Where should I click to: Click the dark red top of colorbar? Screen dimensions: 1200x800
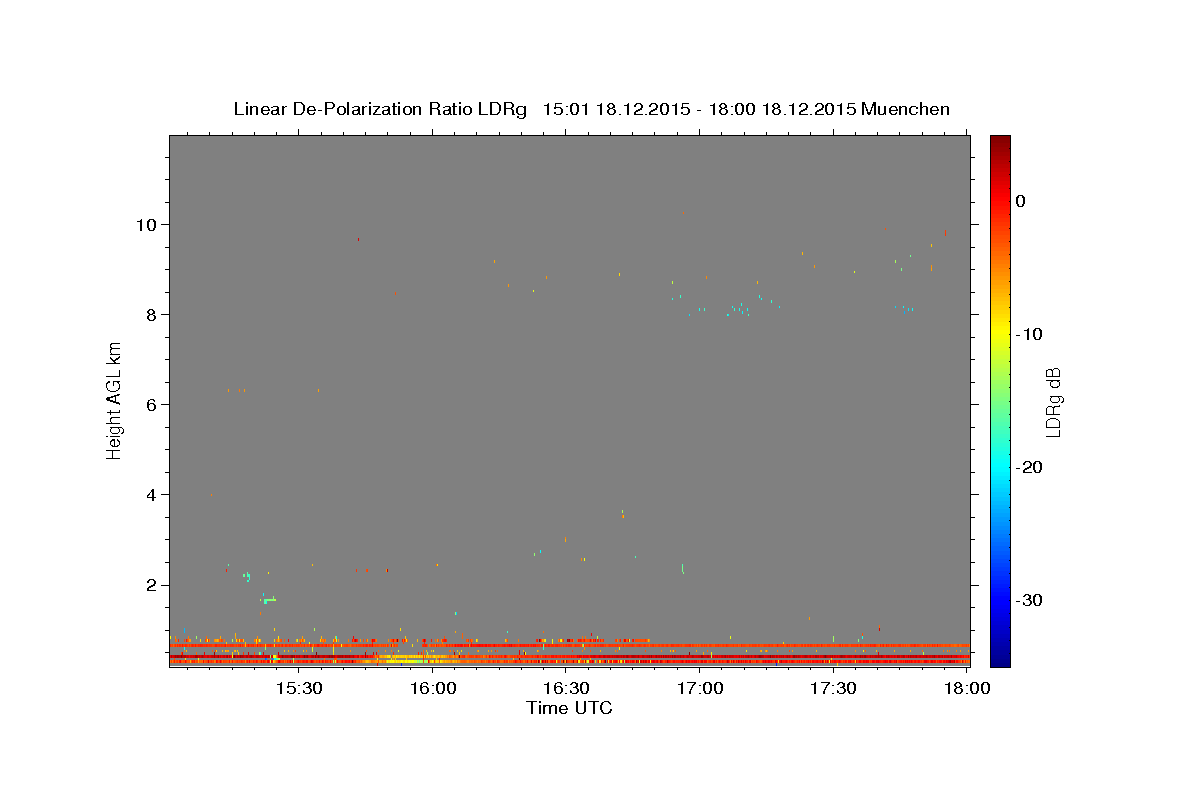tap(1000, 141)
